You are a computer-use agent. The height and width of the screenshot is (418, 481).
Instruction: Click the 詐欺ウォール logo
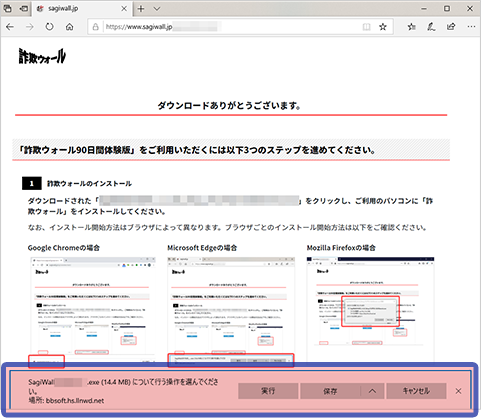click(42, 56)
